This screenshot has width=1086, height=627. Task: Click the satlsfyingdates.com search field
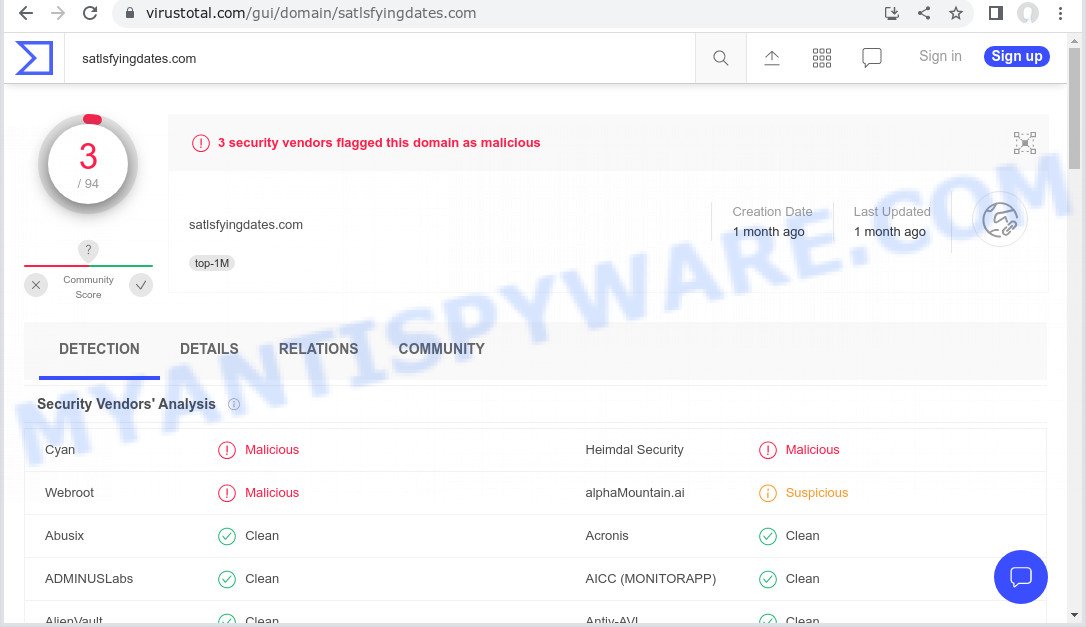380,59
